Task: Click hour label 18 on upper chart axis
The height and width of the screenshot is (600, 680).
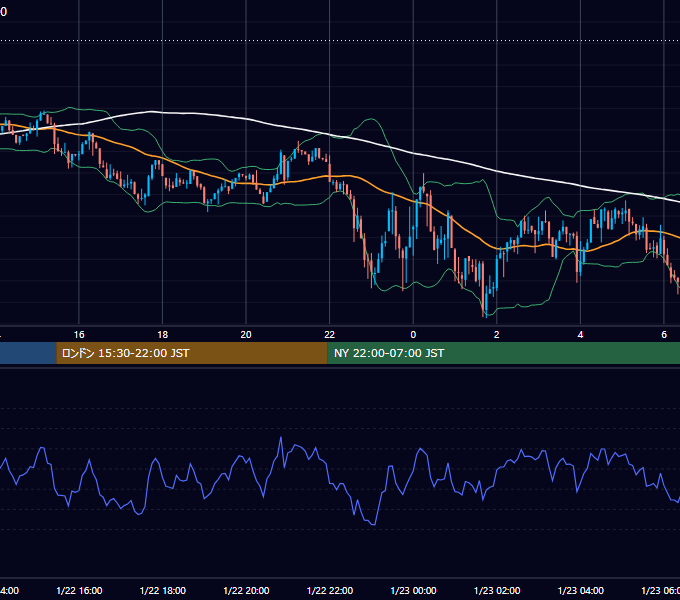Action: point(163,335)
